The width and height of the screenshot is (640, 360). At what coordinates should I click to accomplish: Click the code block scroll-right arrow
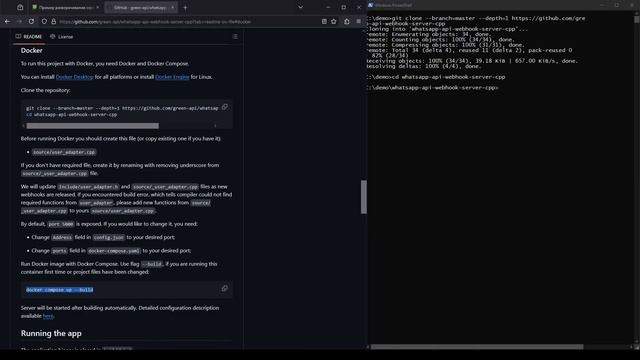point(216,126)
